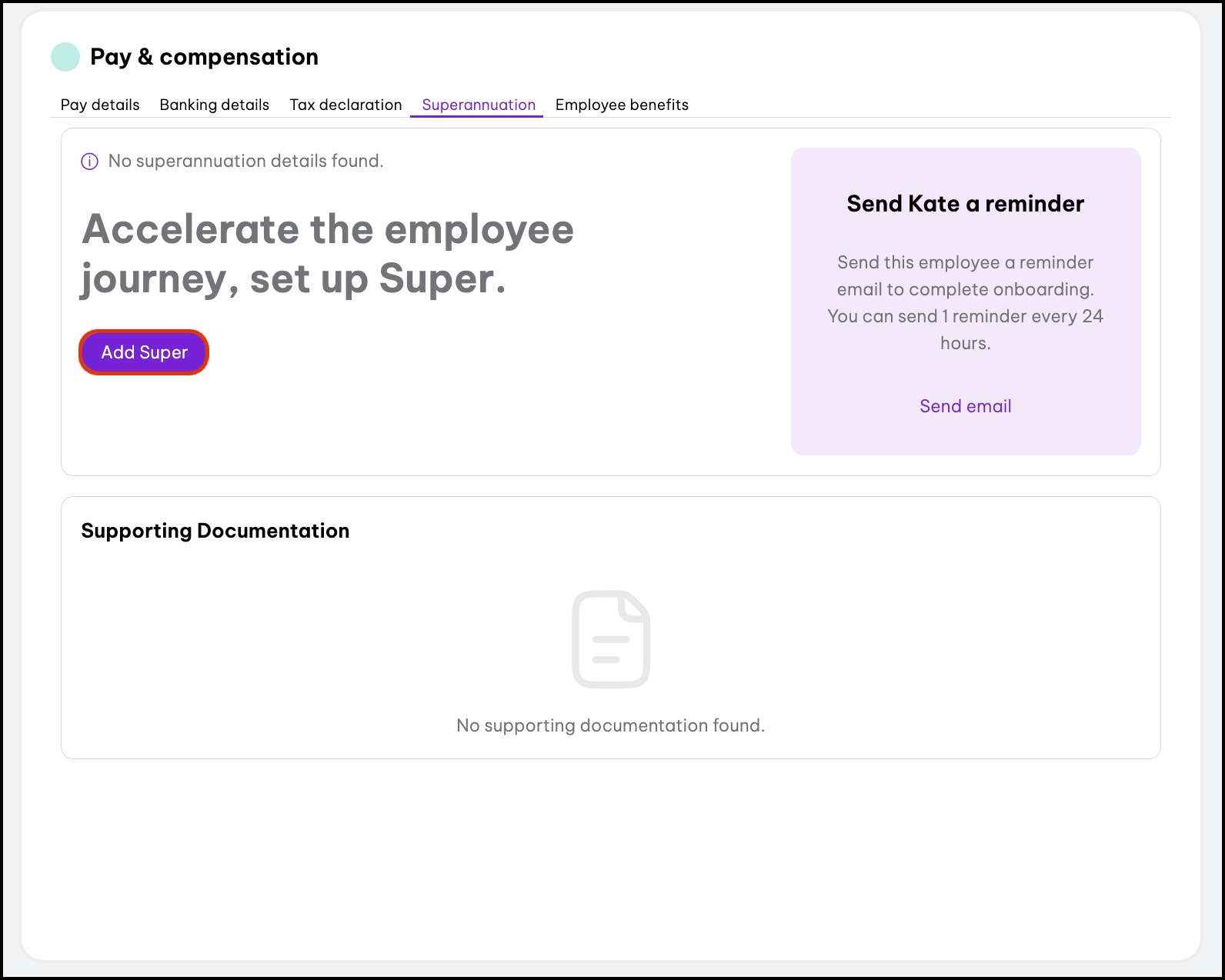Viewport: 1225px width, 980px height.
Task: Select the Superannuation tab
Action: tap(479, 105)
